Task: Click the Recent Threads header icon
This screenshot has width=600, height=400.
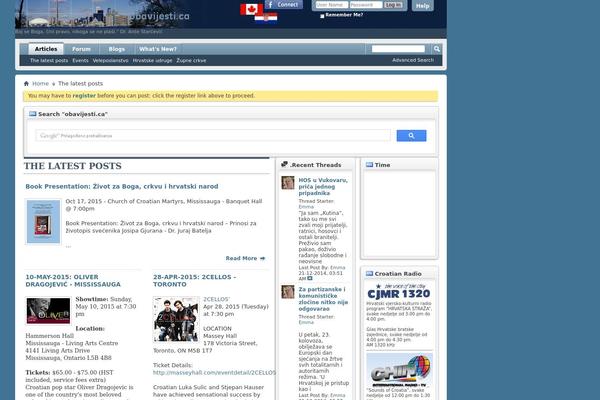Action: [284, 164]
